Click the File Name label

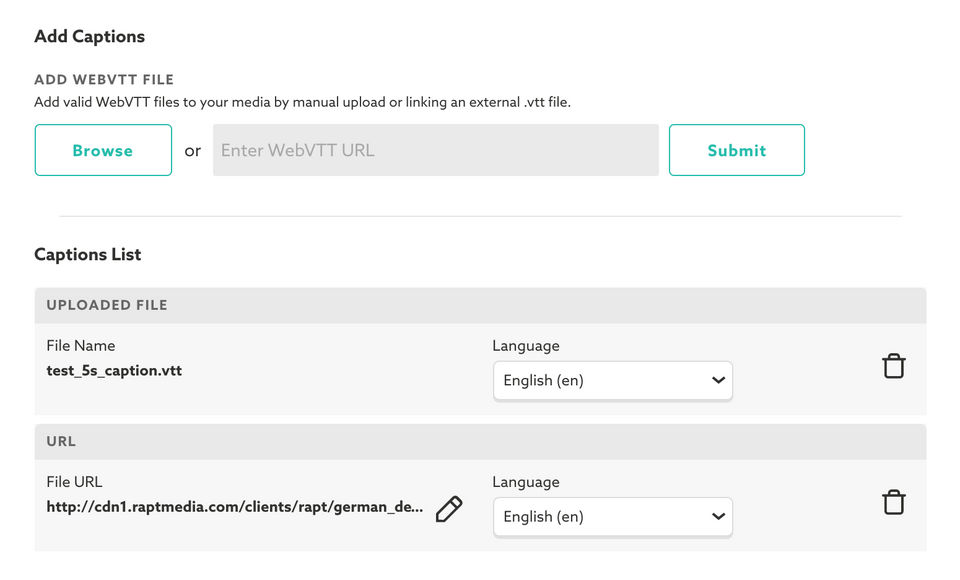81,345
